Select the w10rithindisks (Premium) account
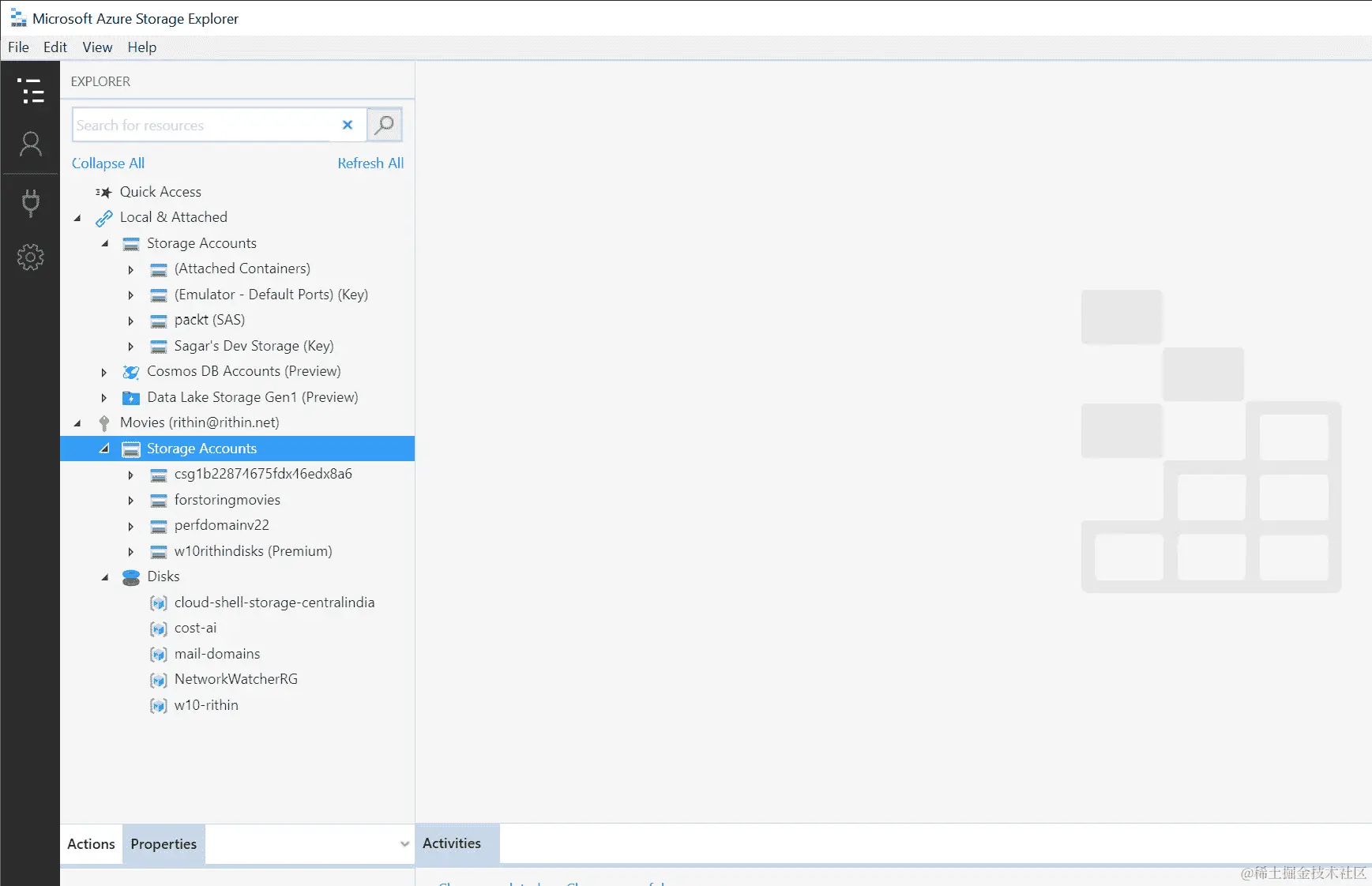The height and width of the screenshot is (886, 1372). 253,551
